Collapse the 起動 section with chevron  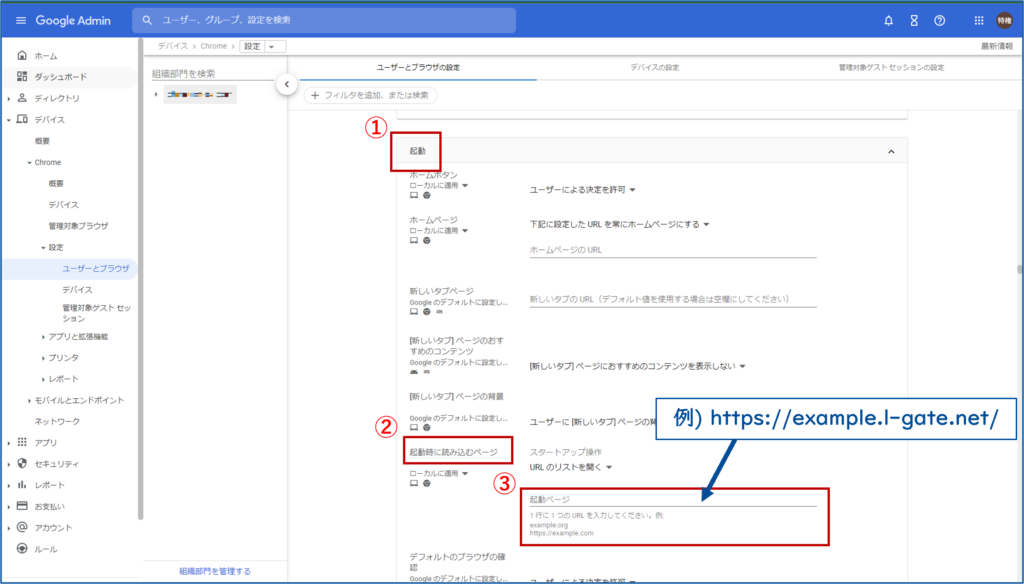pyautogui.click(x=891, y=152)
